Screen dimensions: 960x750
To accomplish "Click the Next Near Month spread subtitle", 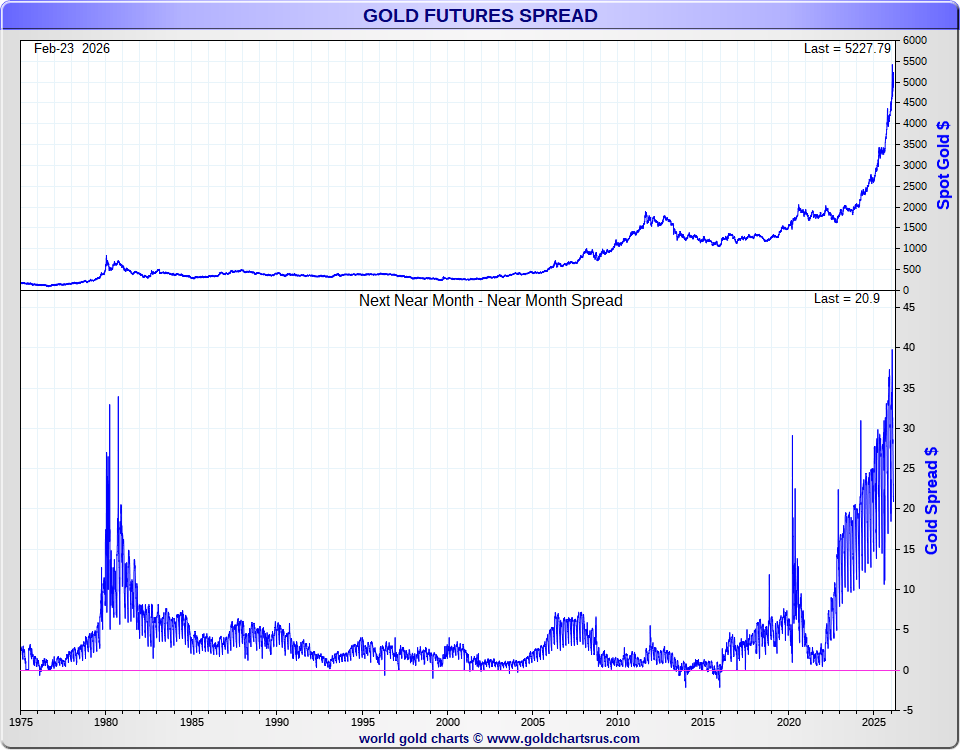I will click(490, 301).
